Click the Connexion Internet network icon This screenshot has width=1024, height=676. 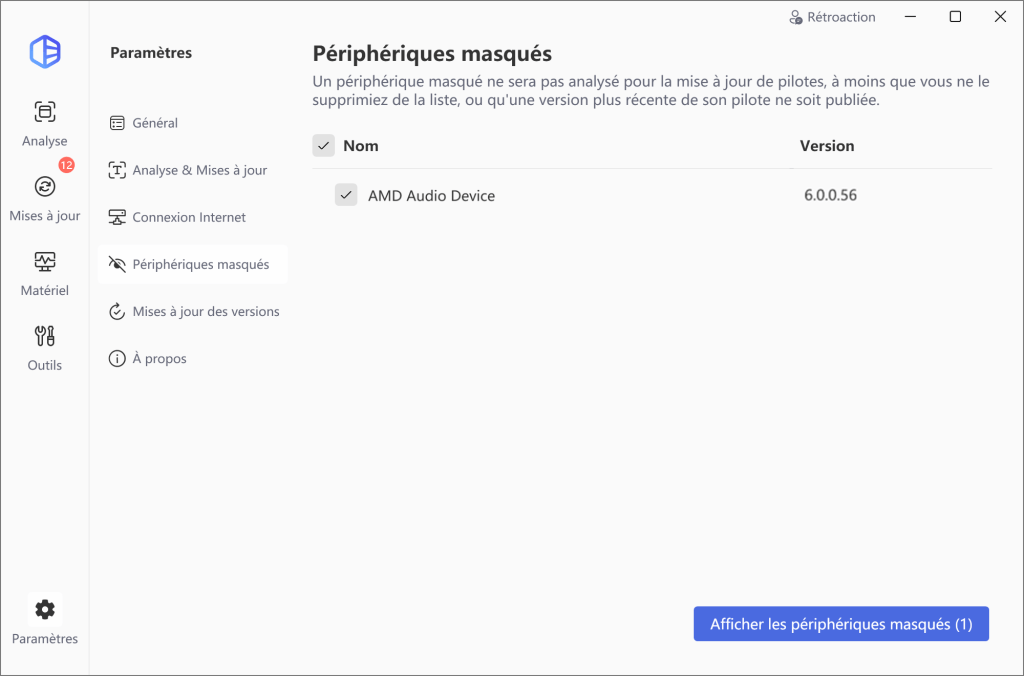[117, 217]
